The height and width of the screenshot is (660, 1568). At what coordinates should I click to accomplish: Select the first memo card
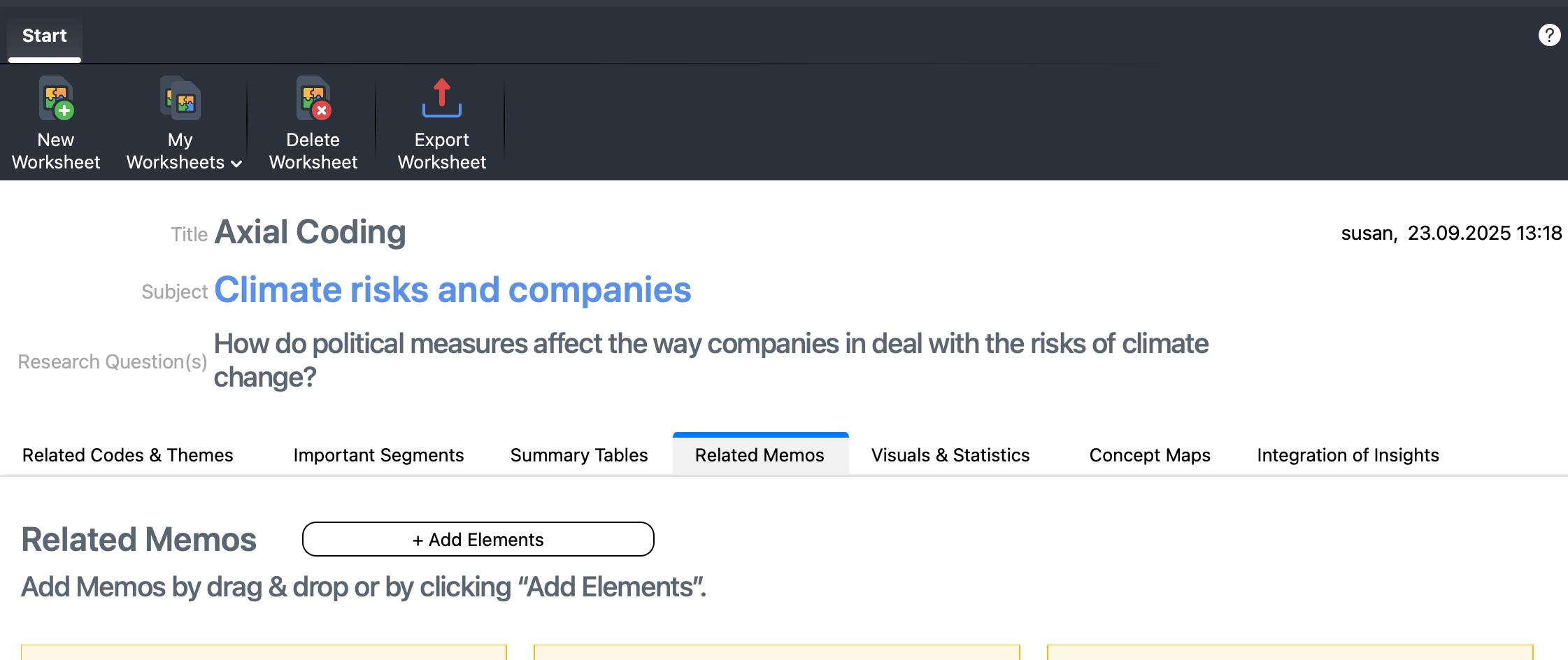pos(264,653)
